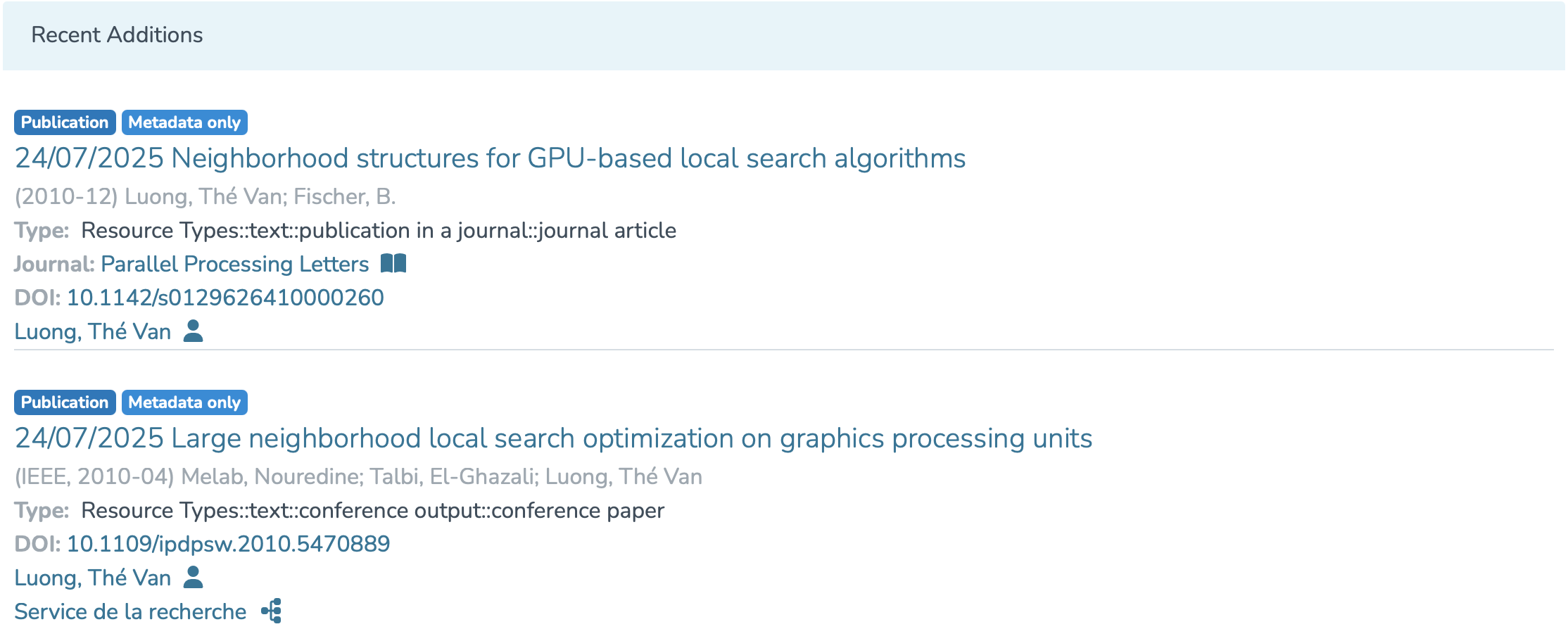Click the first Metadata only badge
Image resolution: width=1568 pixels, height=629 pixels.
[x=184, y=122]
